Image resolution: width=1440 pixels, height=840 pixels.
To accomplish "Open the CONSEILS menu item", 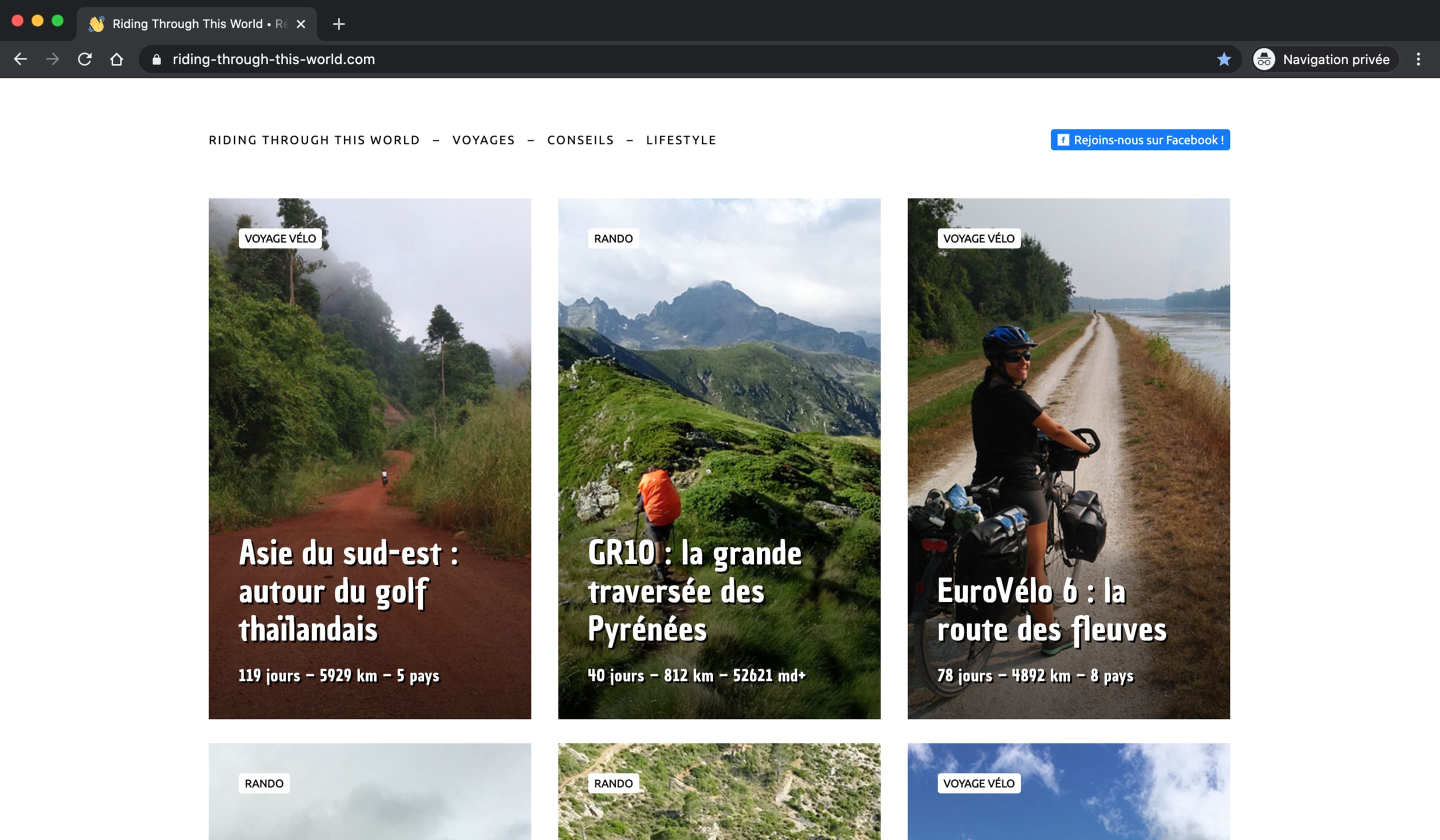I will 580,140.
